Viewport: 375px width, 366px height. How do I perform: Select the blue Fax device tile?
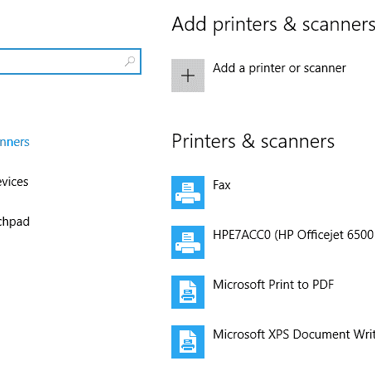(x=188, y=192)
